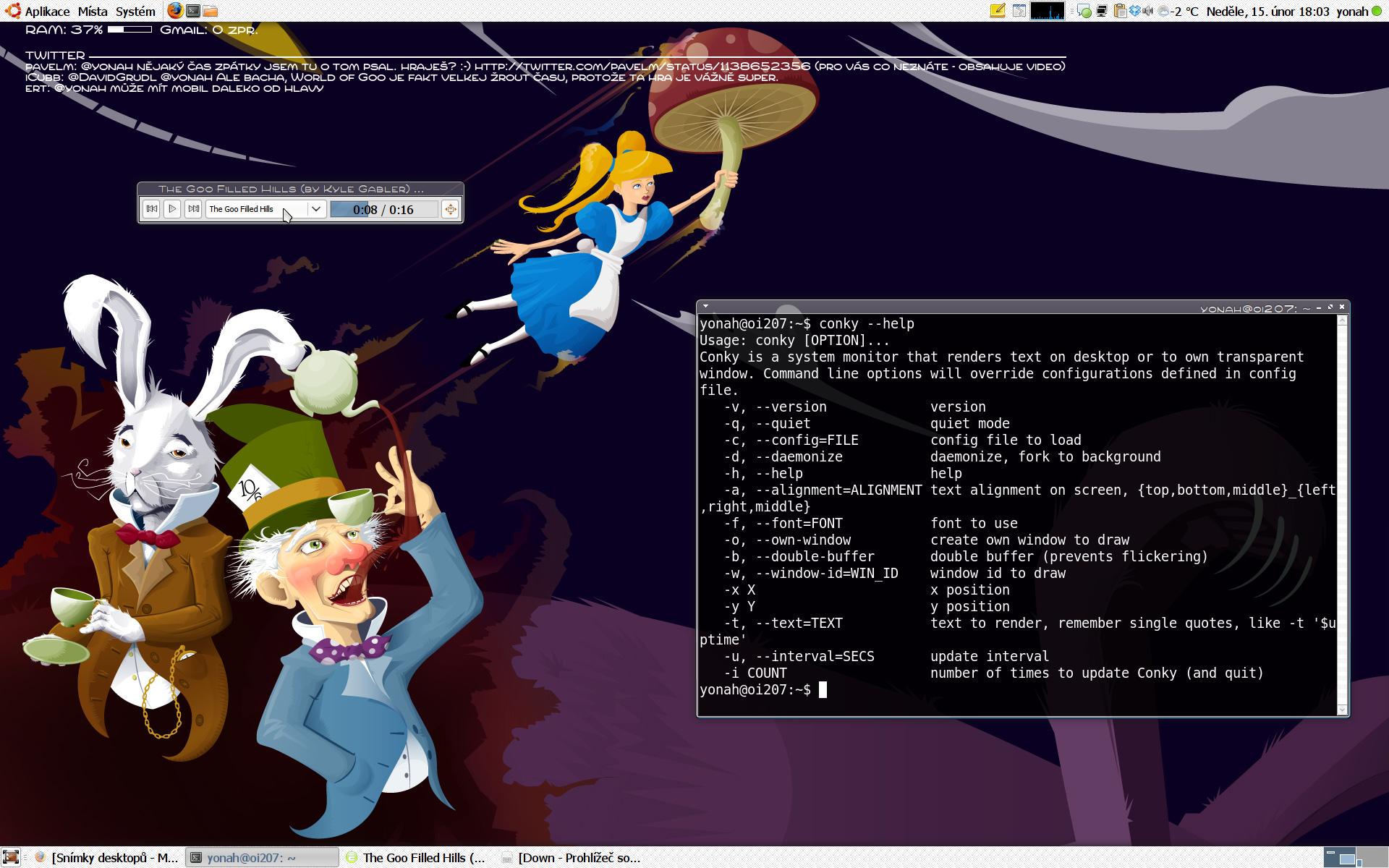Click the TWITTER heading in conky
The width and height of the screenshot is (1389, 868).
[x=55, y=55]
